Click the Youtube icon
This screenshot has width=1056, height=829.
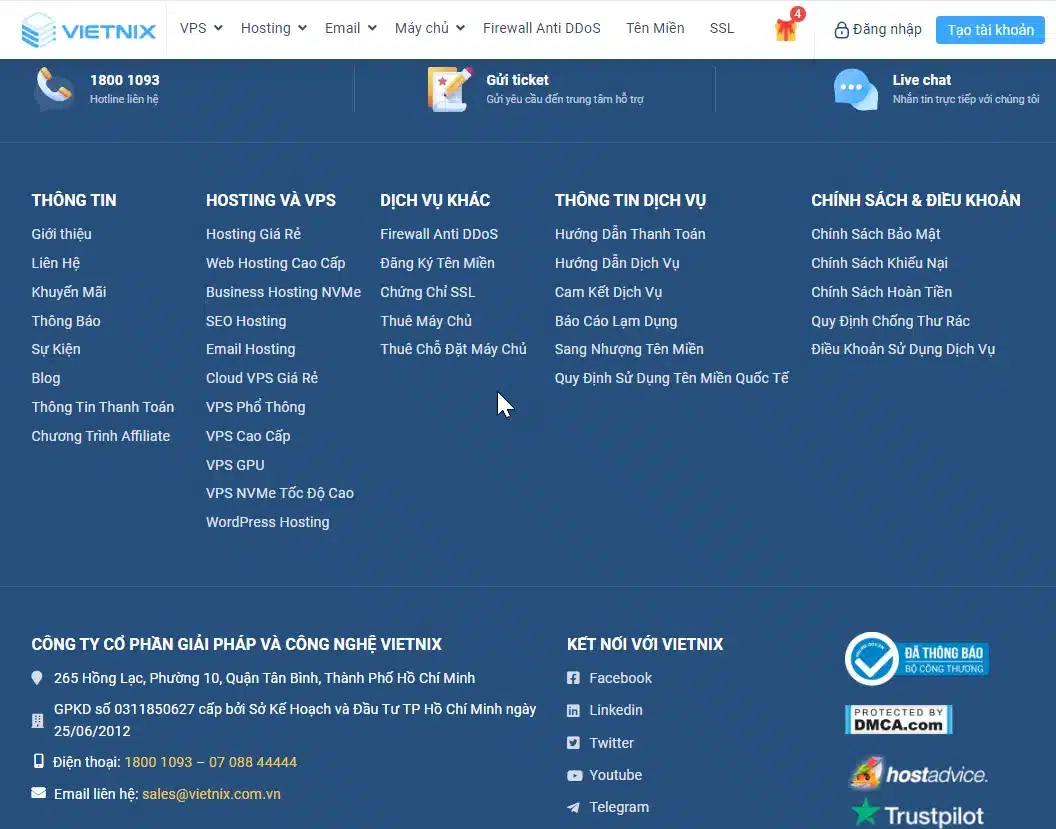574,775
